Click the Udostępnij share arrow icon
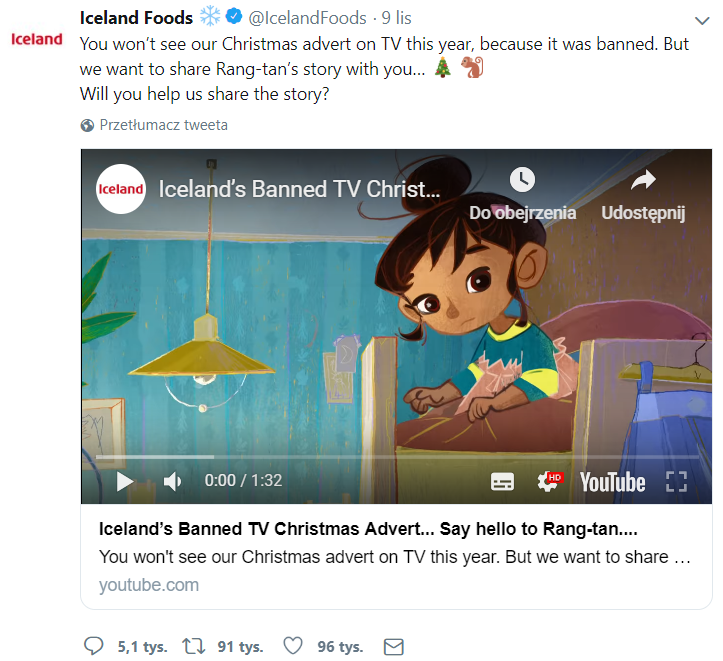723x661 pixels. (643, 180)
